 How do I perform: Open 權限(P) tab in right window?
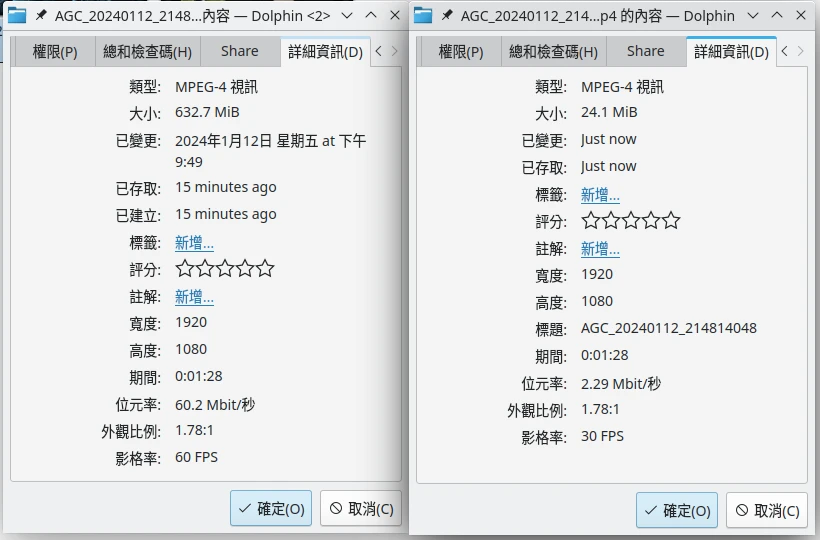[461, 52]
